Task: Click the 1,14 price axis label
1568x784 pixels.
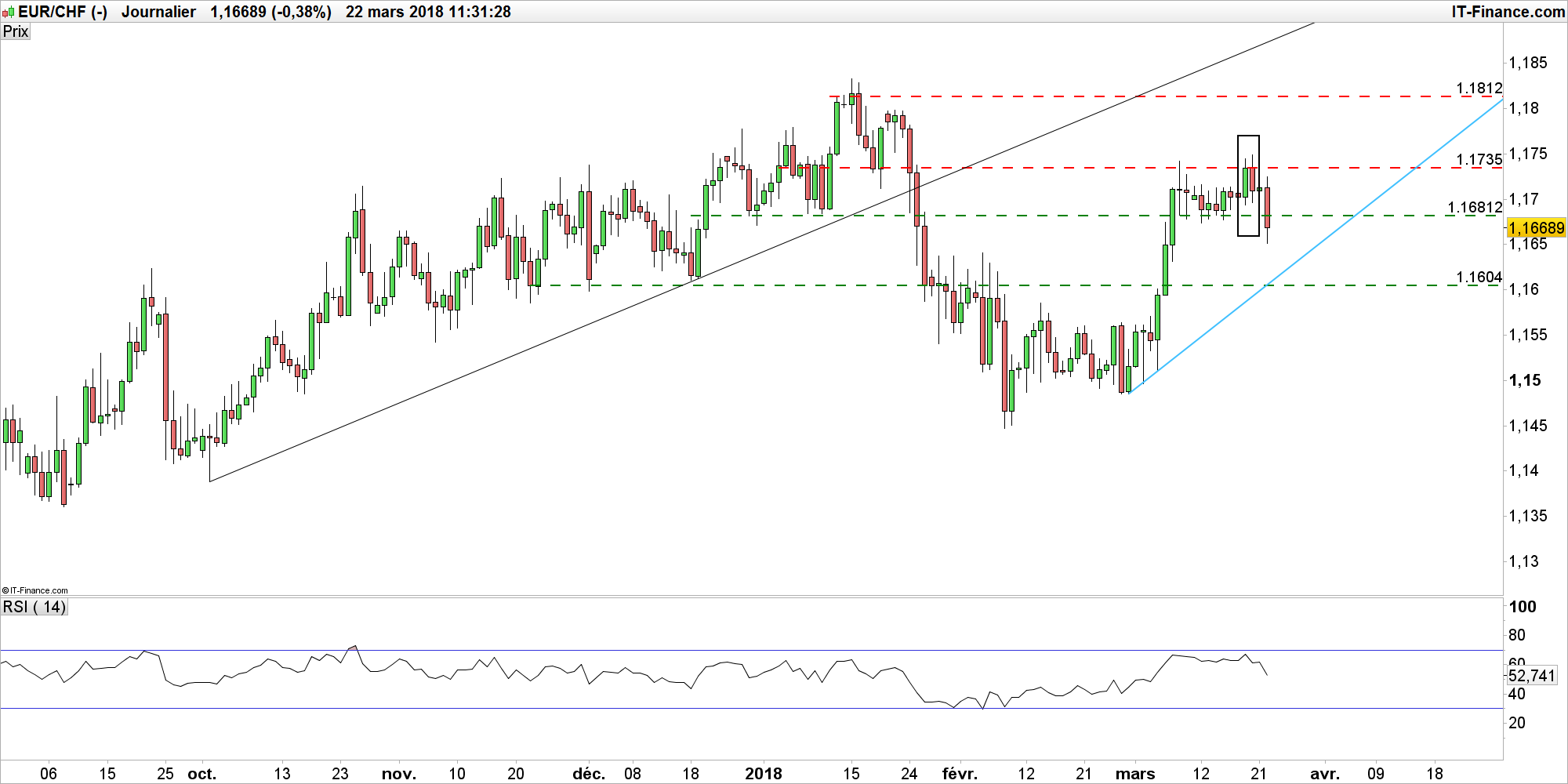Action: click(x=1524, y=470)
